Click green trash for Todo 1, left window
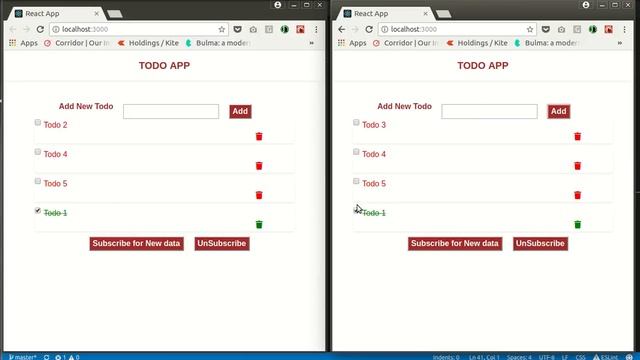Viewport: 640px width, 360px height. coord(259,224)
